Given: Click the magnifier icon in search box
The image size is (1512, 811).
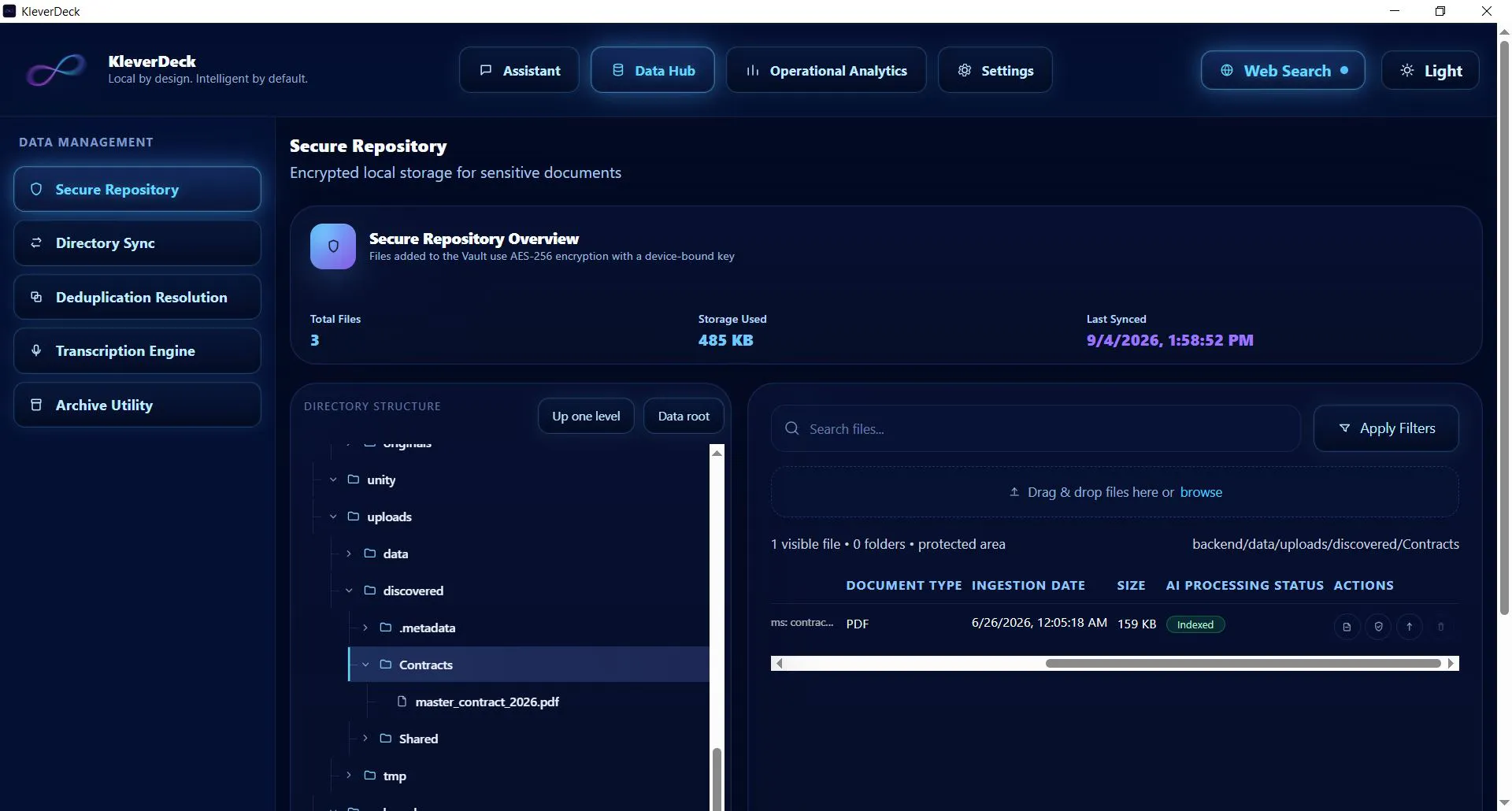Looking at the screenshot, I should coord(791,428).
